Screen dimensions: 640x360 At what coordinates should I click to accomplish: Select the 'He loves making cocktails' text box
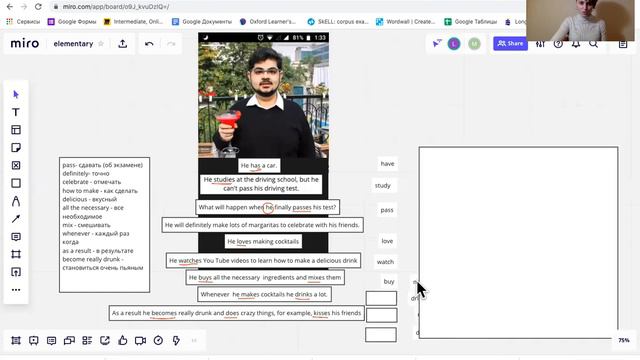(263, 241)
